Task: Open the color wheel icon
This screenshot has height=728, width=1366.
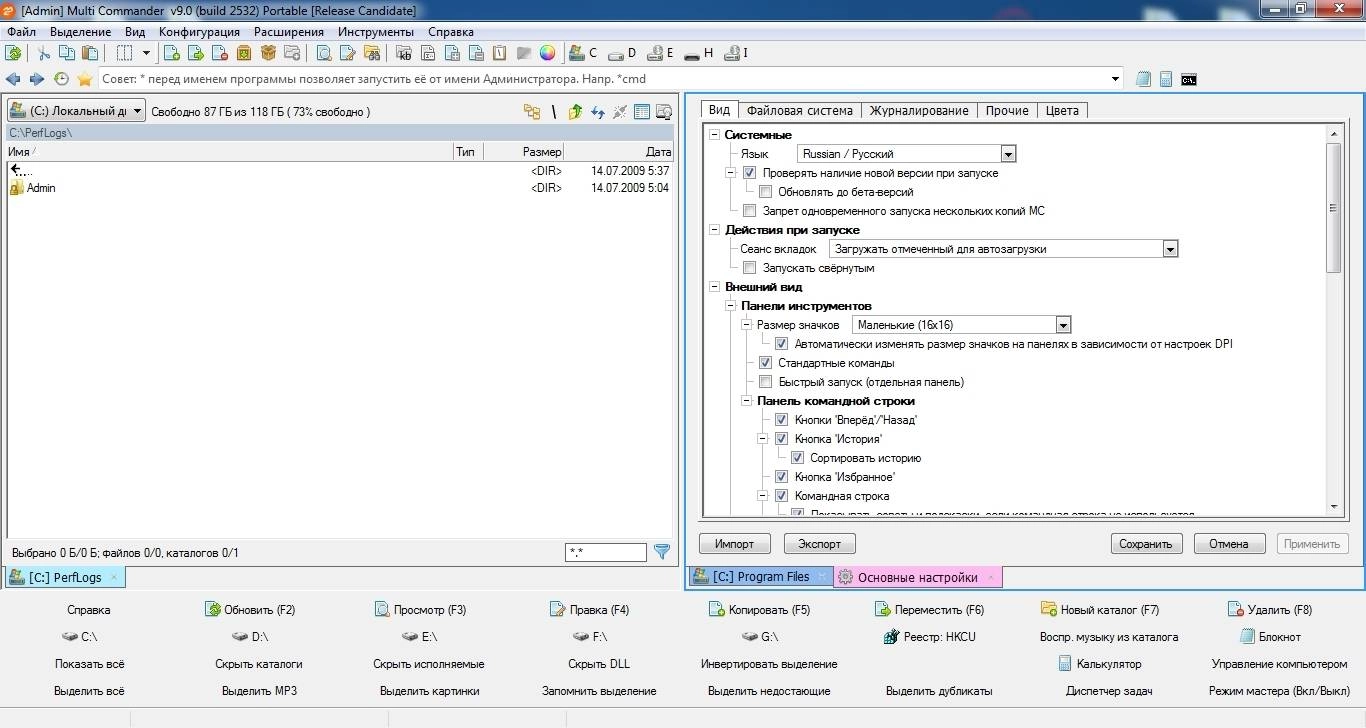Action: click(547, 53)
